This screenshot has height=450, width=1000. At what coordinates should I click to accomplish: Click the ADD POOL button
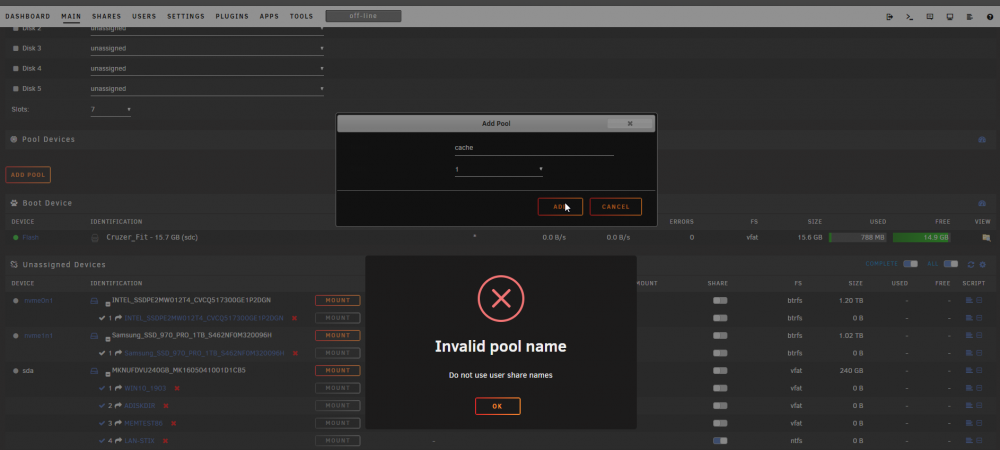(x=27, y=175)
